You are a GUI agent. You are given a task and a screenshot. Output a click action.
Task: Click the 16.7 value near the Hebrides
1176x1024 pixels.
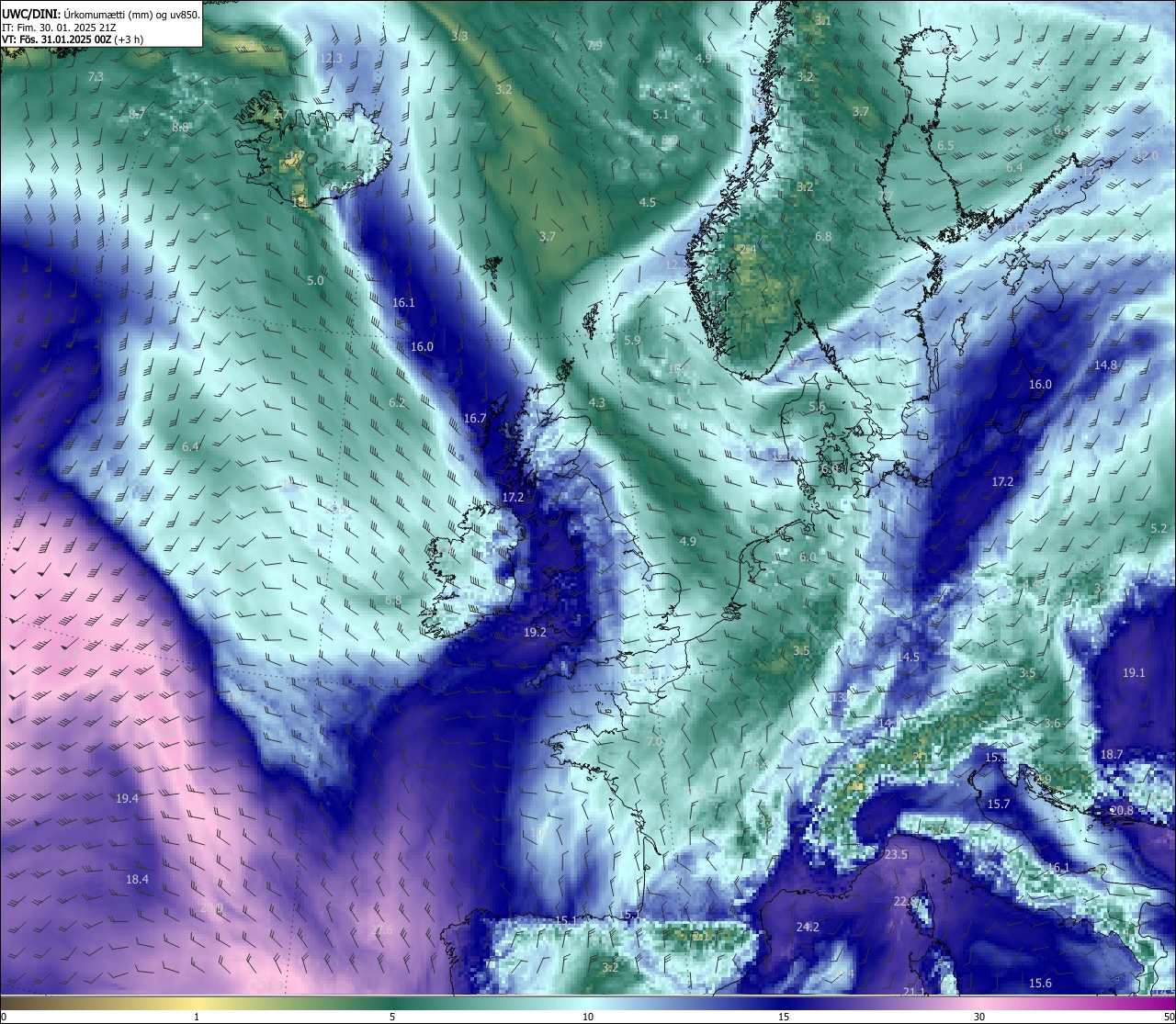pyautogui.click(x=475, y=418)
